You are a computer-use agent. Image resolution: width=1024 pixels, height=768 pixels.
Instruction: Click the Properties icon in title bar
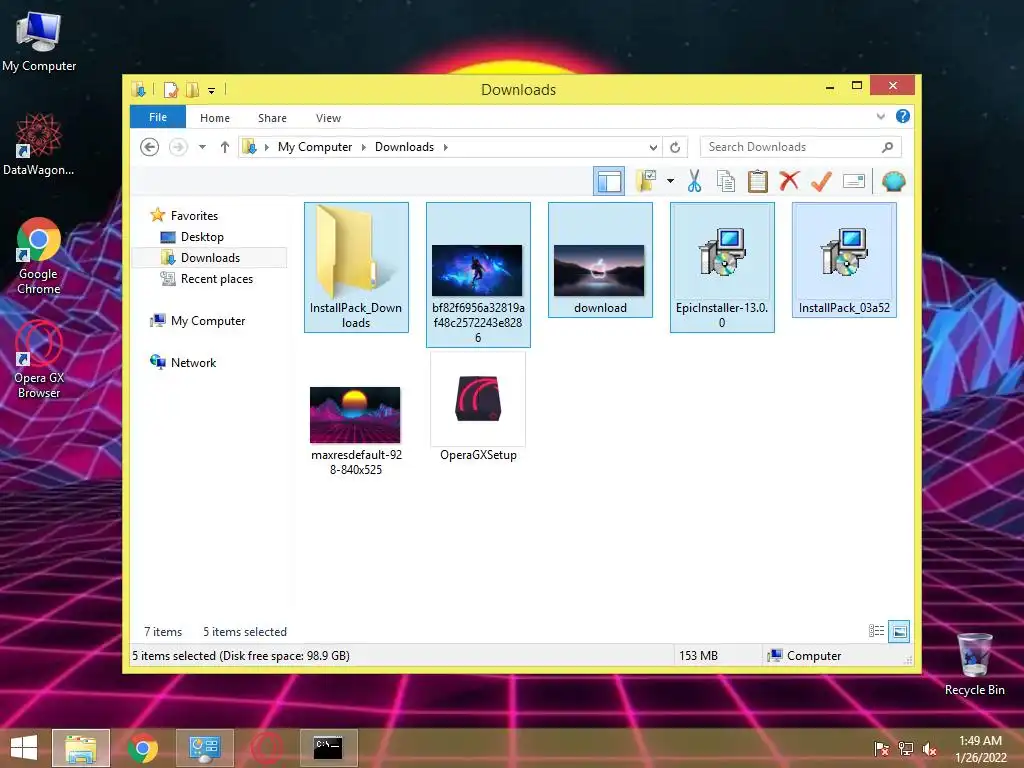[170, 89]
